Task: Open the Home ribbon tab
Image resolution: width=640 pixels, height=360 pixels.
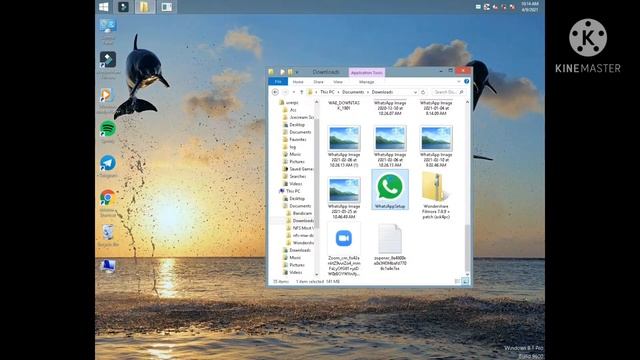Action: (x=298, y=82)
